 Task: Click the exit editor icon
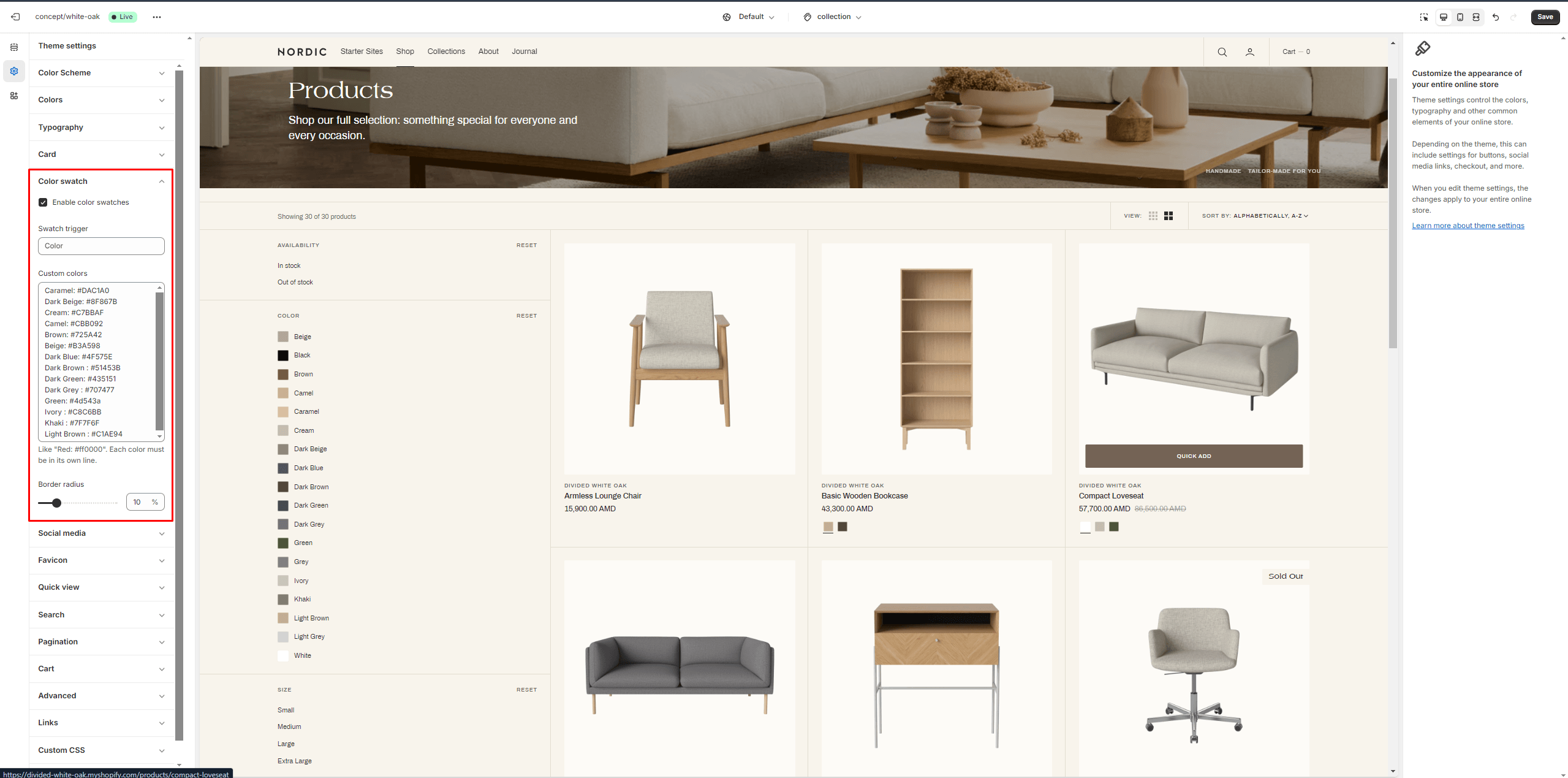coord(15,17)
